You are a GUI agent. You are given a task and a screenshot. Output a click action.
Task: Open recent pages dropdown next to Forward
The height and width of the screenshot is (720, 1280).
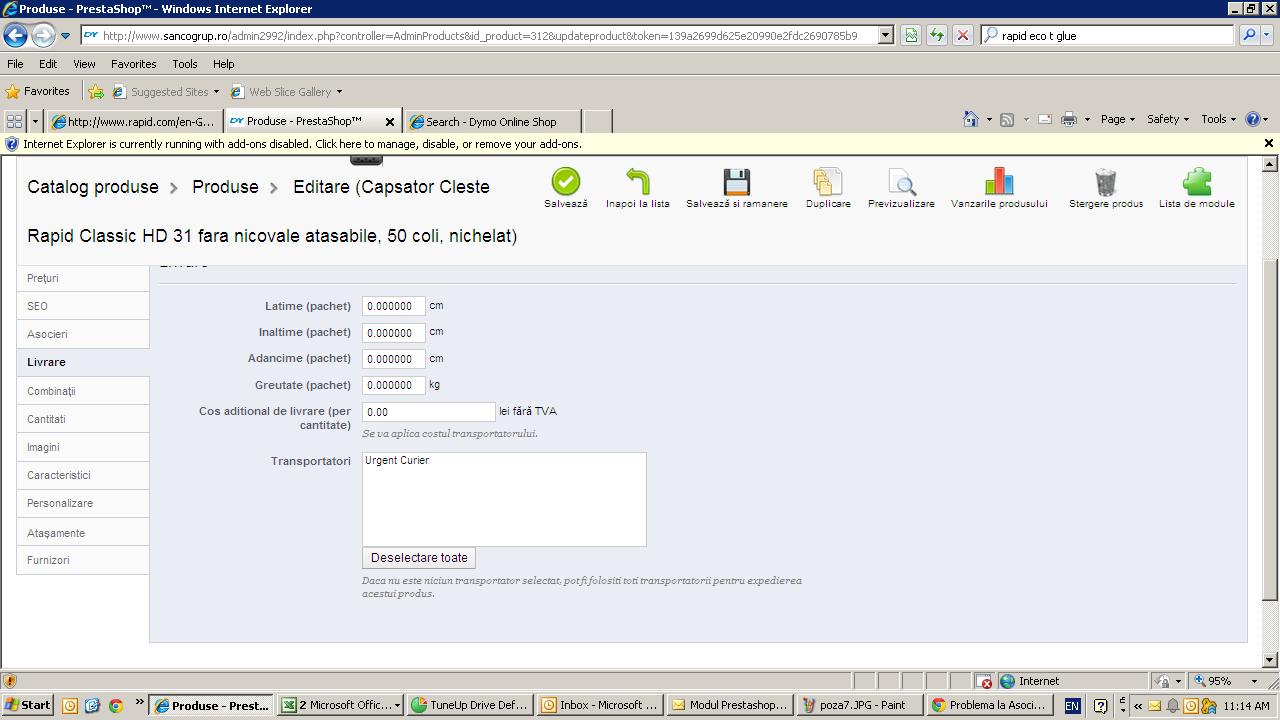click(65, 35)
